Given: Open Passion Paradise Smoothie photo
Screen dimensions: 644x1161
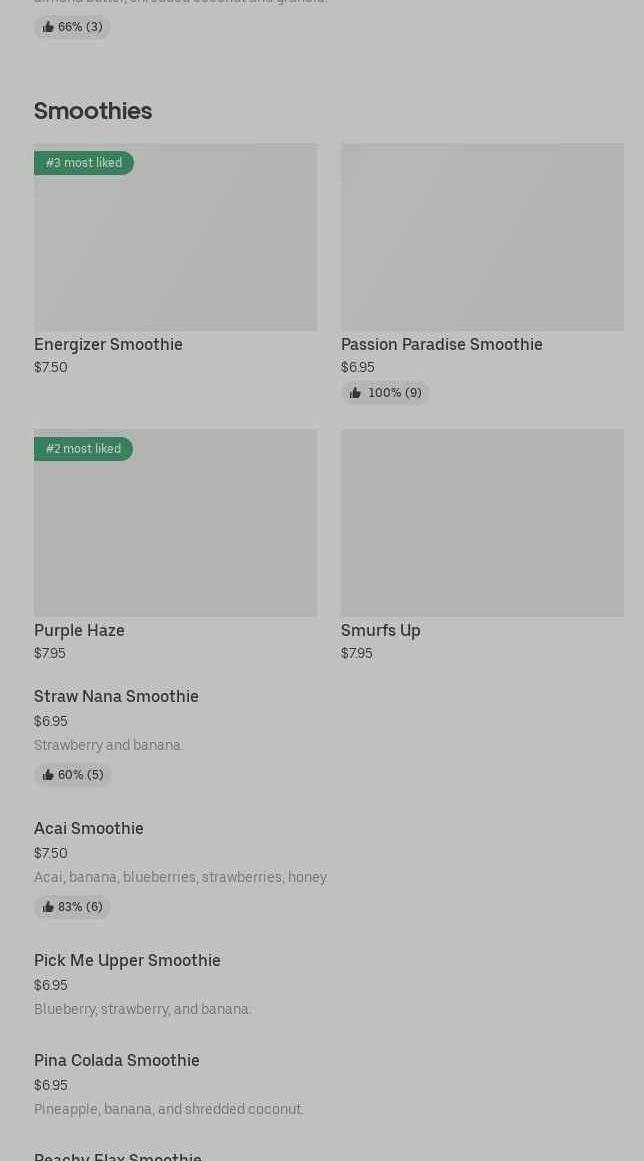Looking at the screenshot, I should [x=482, y=237].
